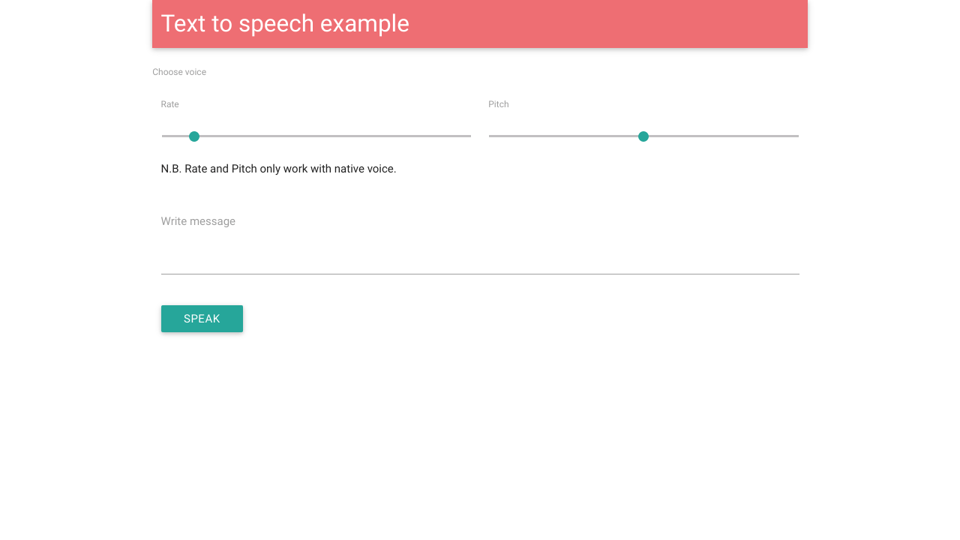Click the N.B. native voice note text

click(x=278, y=169)
